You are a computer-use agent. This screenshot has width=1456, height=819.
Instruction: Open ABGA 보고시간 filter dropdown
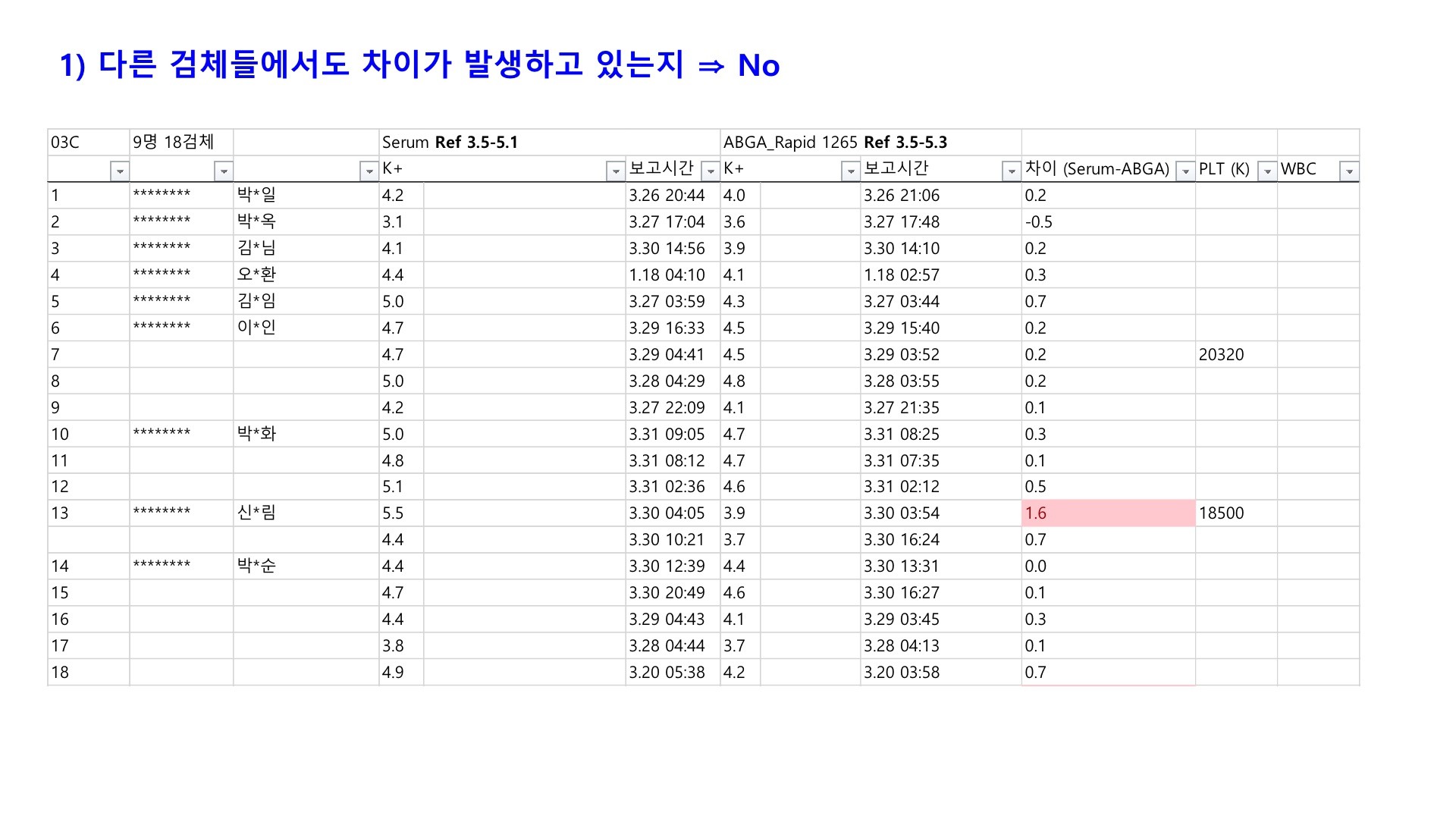pos(1012,171)
